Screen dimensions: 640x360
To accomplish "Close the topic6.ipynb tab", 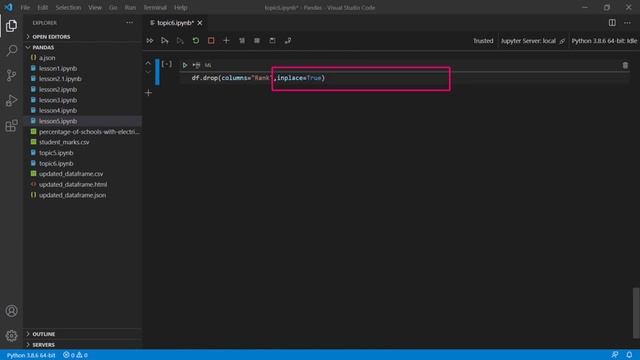I will tap(200, 23).
